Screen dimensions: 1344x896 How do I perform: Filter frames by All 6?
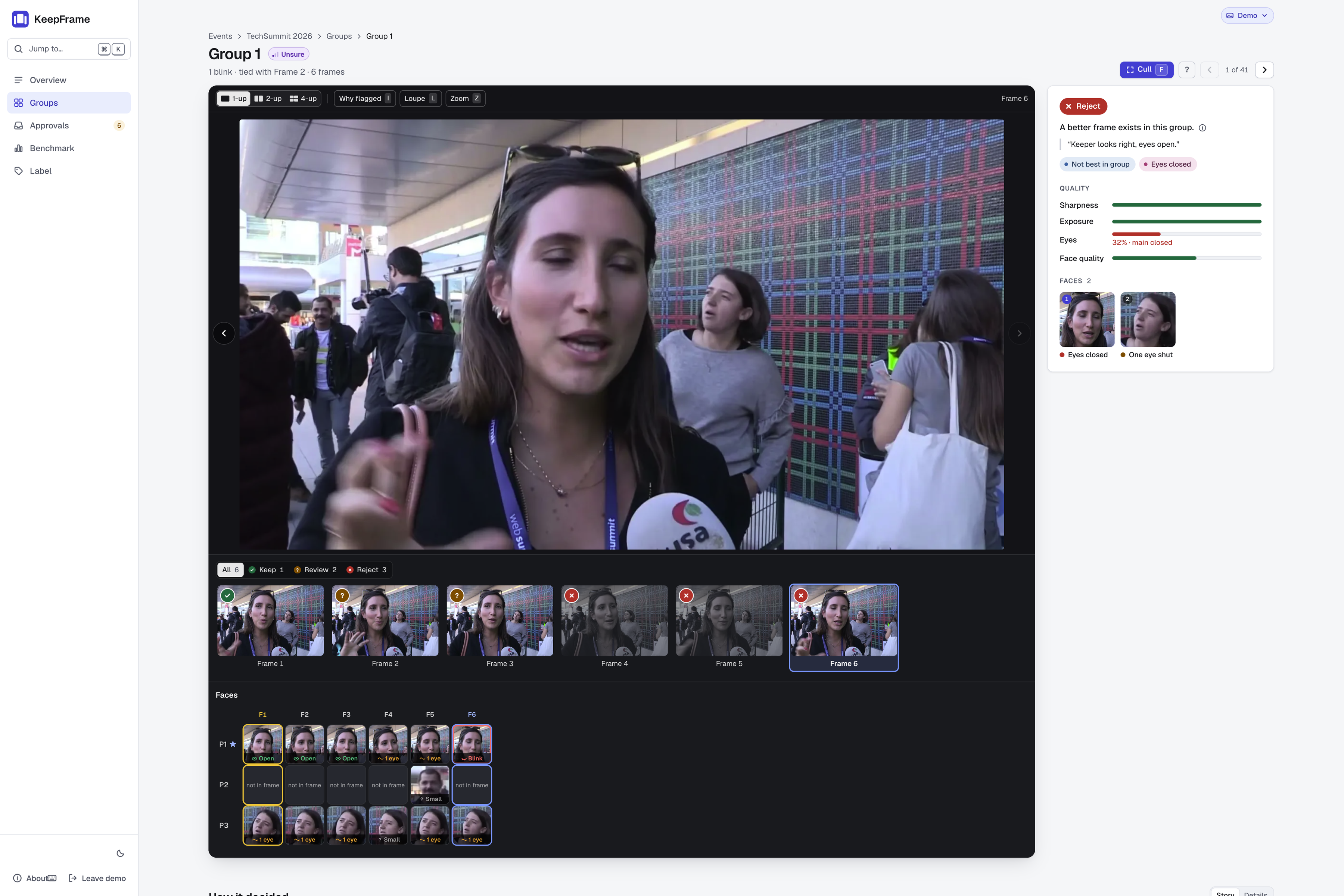tap(230, 570)
